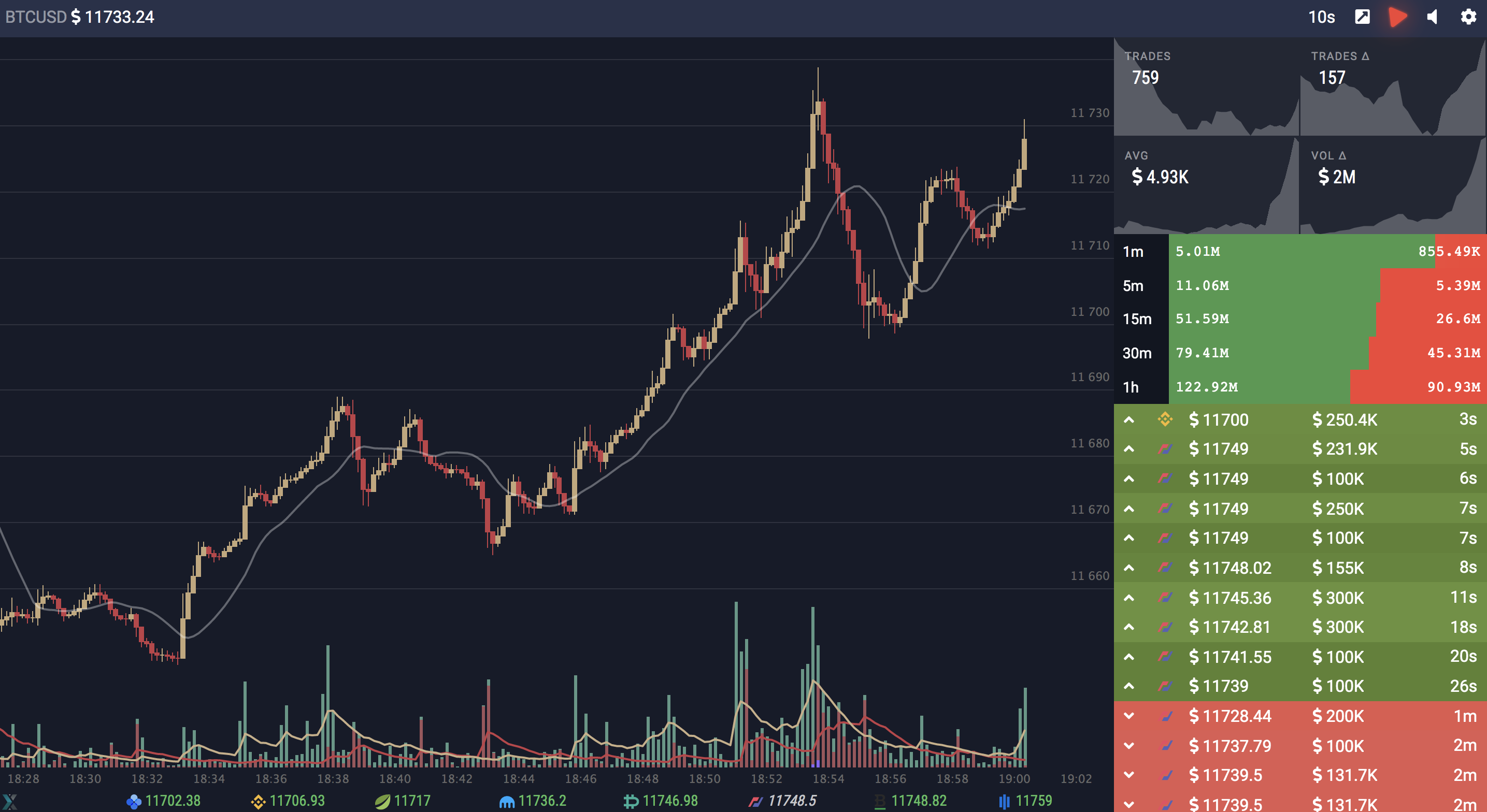Click the BitMEX icon in the $11745.36 row
Viewport: 1487px width, 812px height.
[1165, 597]
